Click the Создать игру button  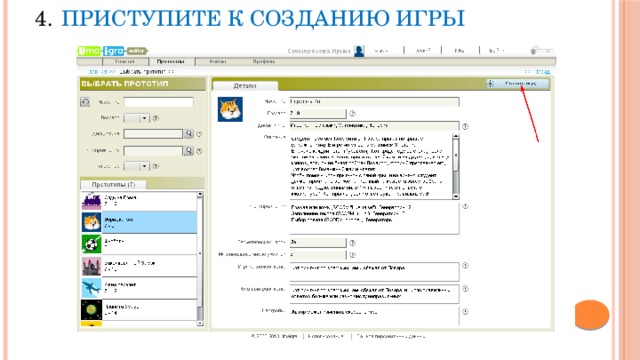tap(518, 84)
